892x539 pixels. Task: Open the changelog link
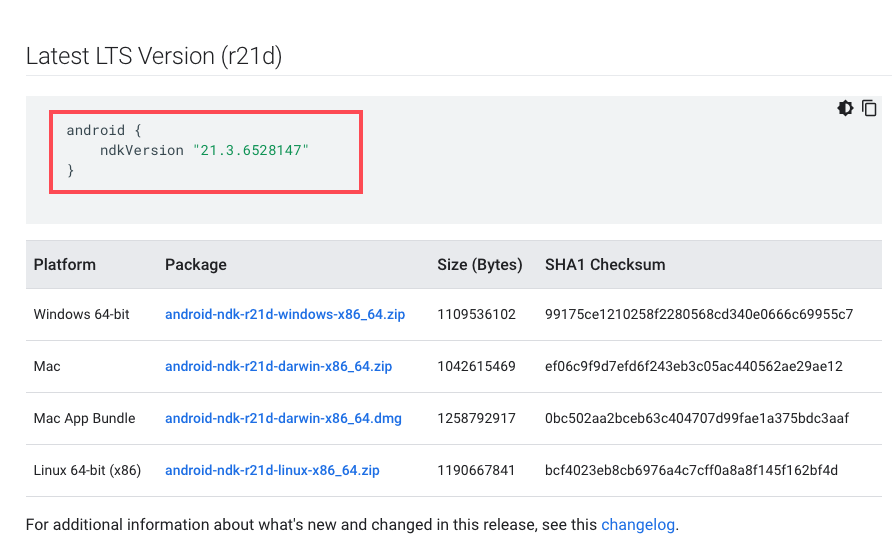point(638,524)
